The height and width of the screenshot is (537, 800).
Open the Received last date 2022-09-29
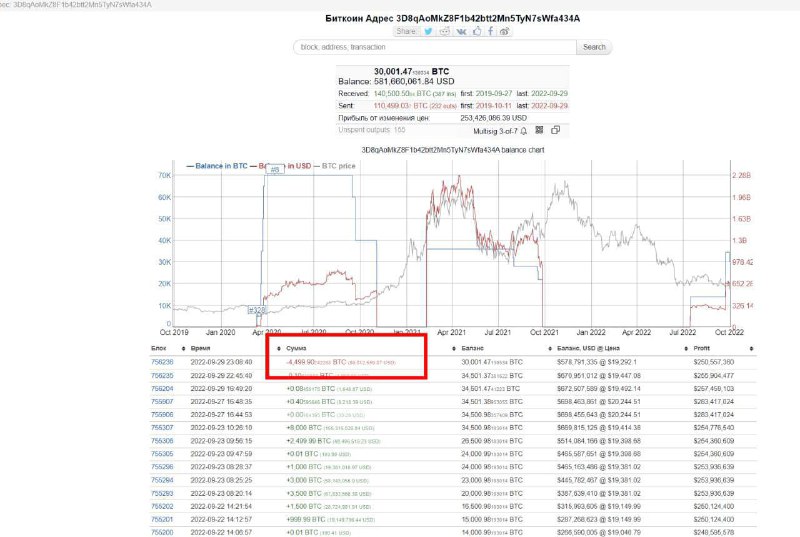pyautogui.click(x=549, y=94)
